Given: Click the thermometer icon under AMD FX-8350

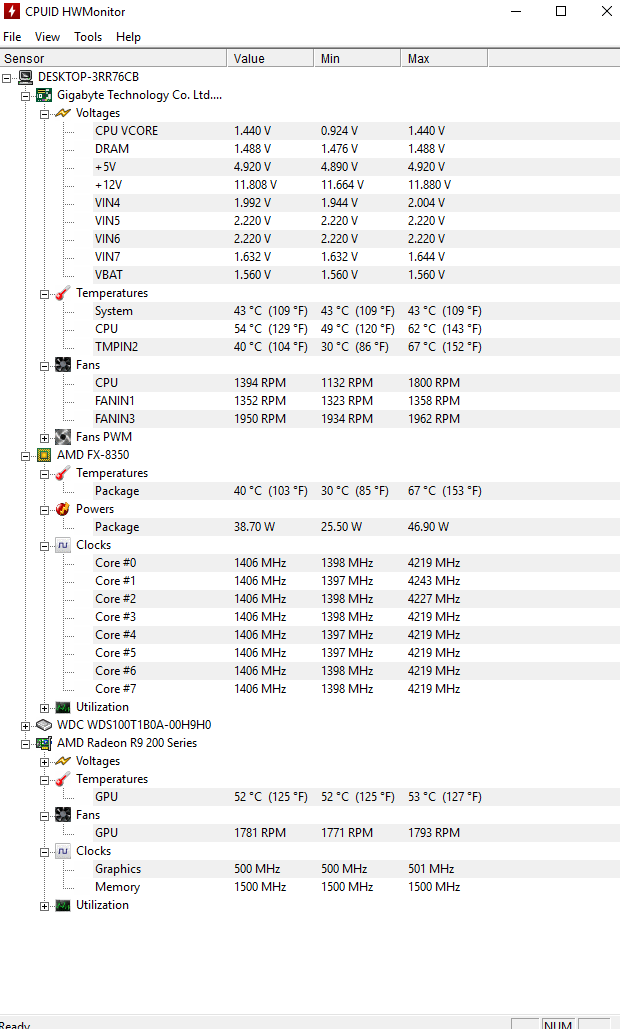Looking at the screenshot, I should [63, 473].
